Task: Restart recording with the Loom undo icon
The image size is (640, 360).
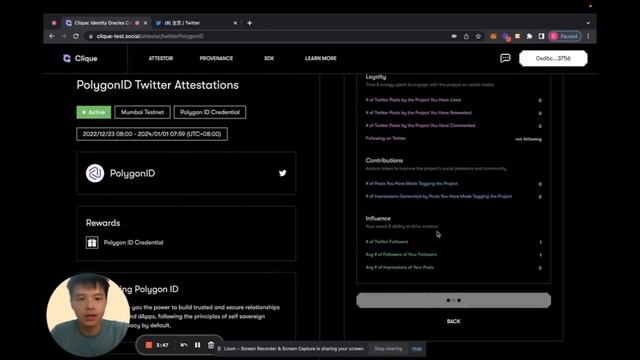Action: click(x=184, y=345)
